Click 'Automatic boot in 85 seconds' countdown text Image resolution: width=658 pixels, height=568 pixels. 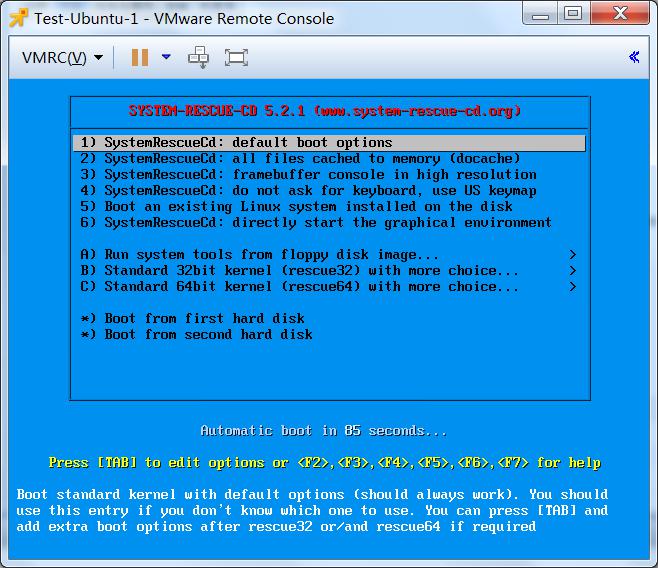pyautogui.click(x=323, y=431)
